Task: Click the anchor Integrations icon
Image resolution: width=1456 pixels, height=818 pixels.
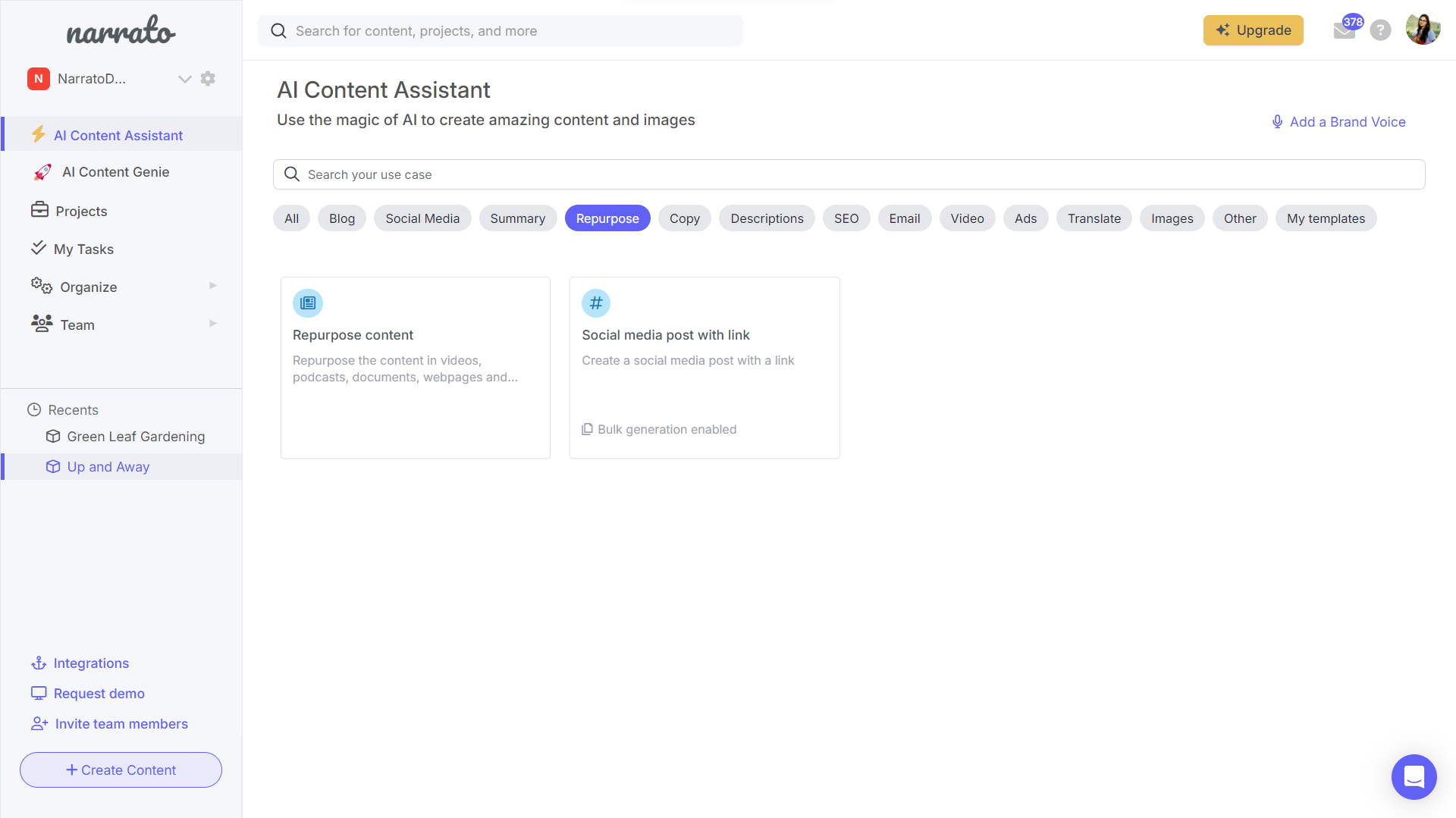Action: click(x=39, y=663)
